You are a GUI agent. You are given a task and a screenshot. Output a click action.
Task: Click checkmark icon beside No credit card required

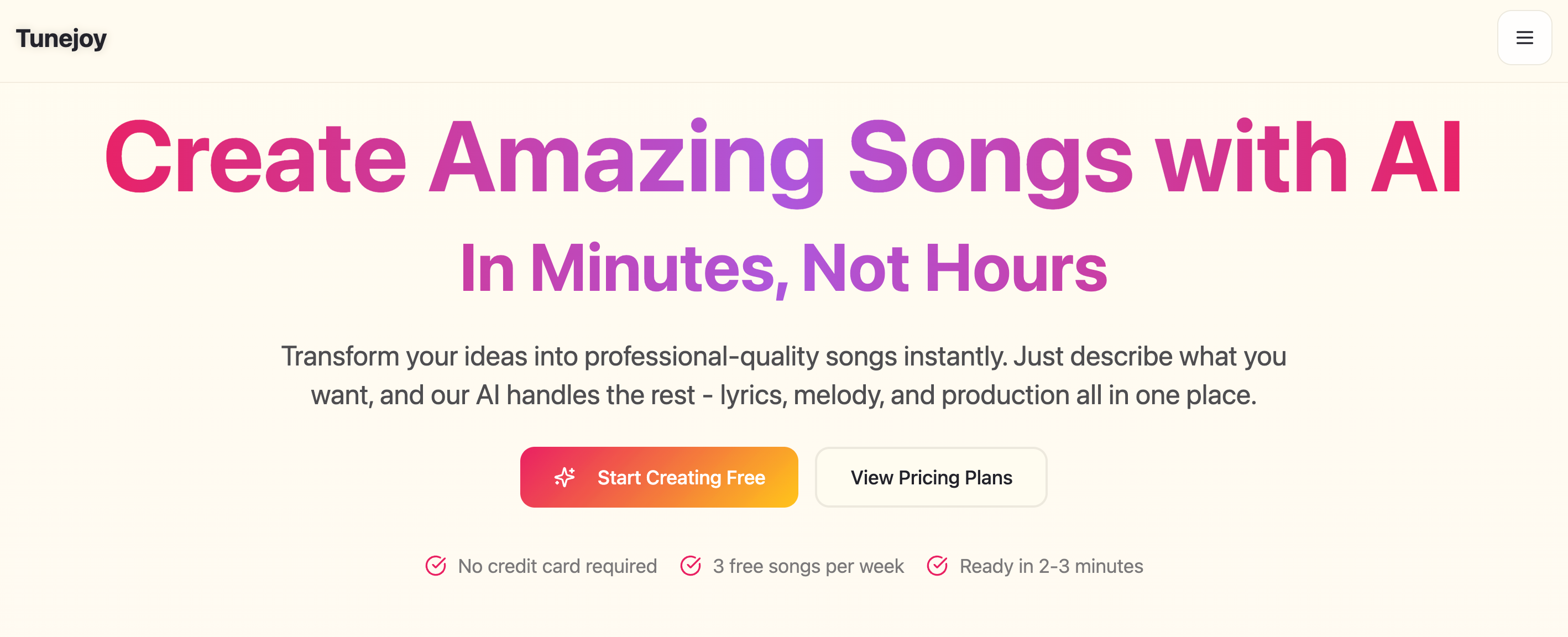click(x=436, y=566)
